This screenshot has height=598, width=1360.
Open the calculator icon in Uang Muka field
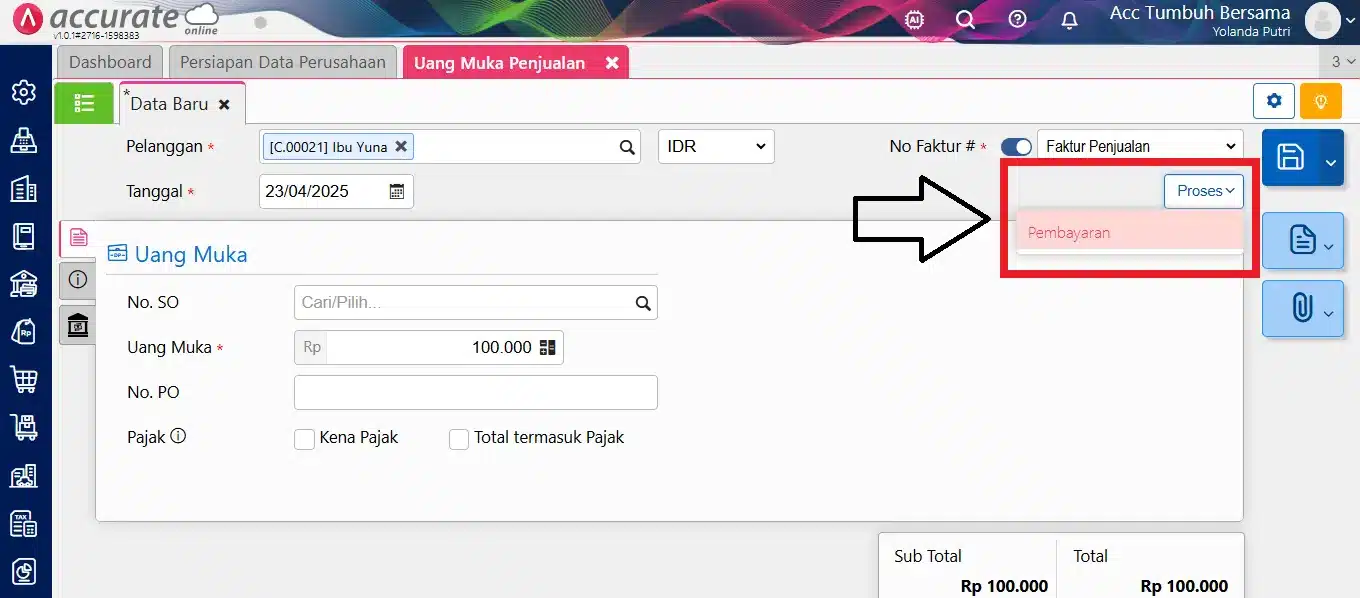[x=547, y=347]
